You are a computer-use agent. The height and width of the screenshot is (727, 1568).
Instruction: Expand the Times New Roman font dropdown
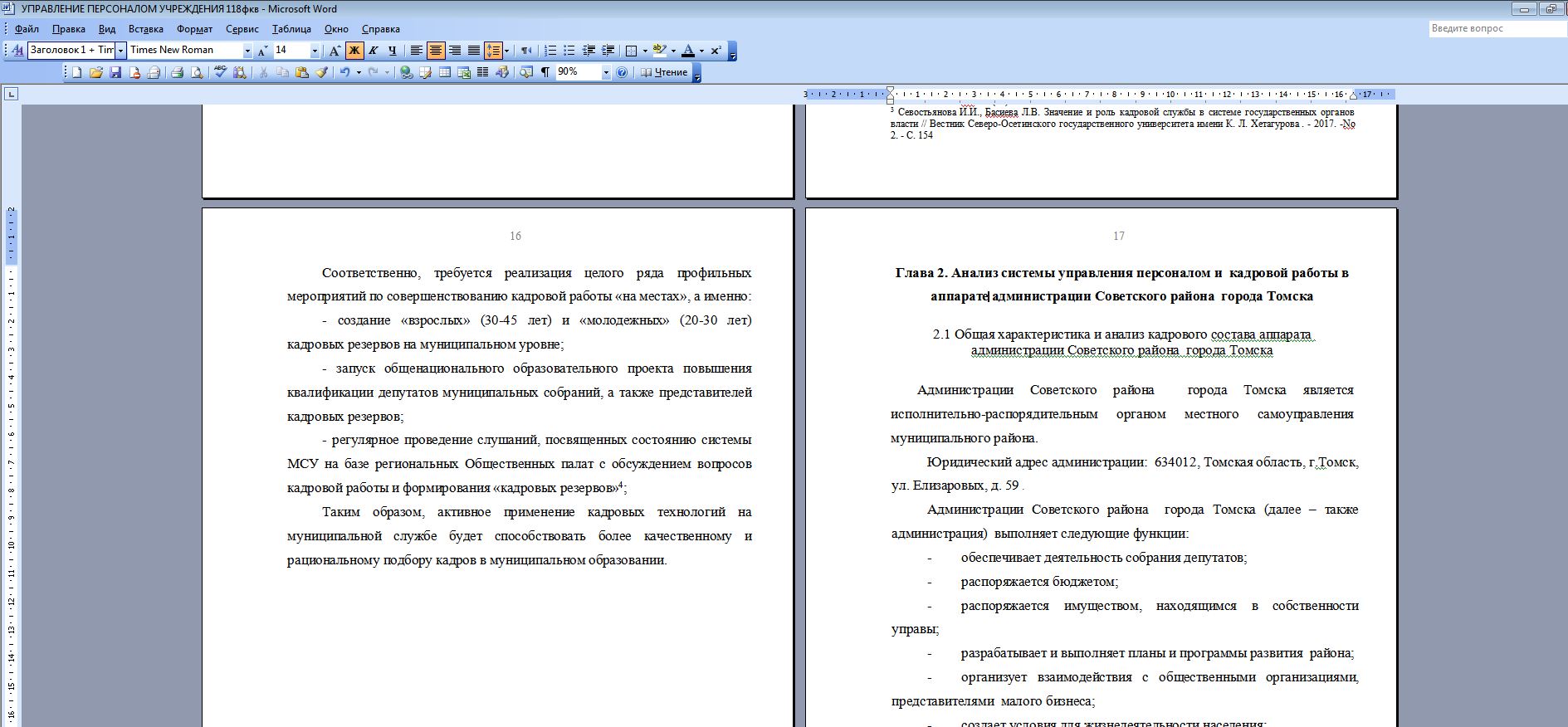(x=247, y=51)
